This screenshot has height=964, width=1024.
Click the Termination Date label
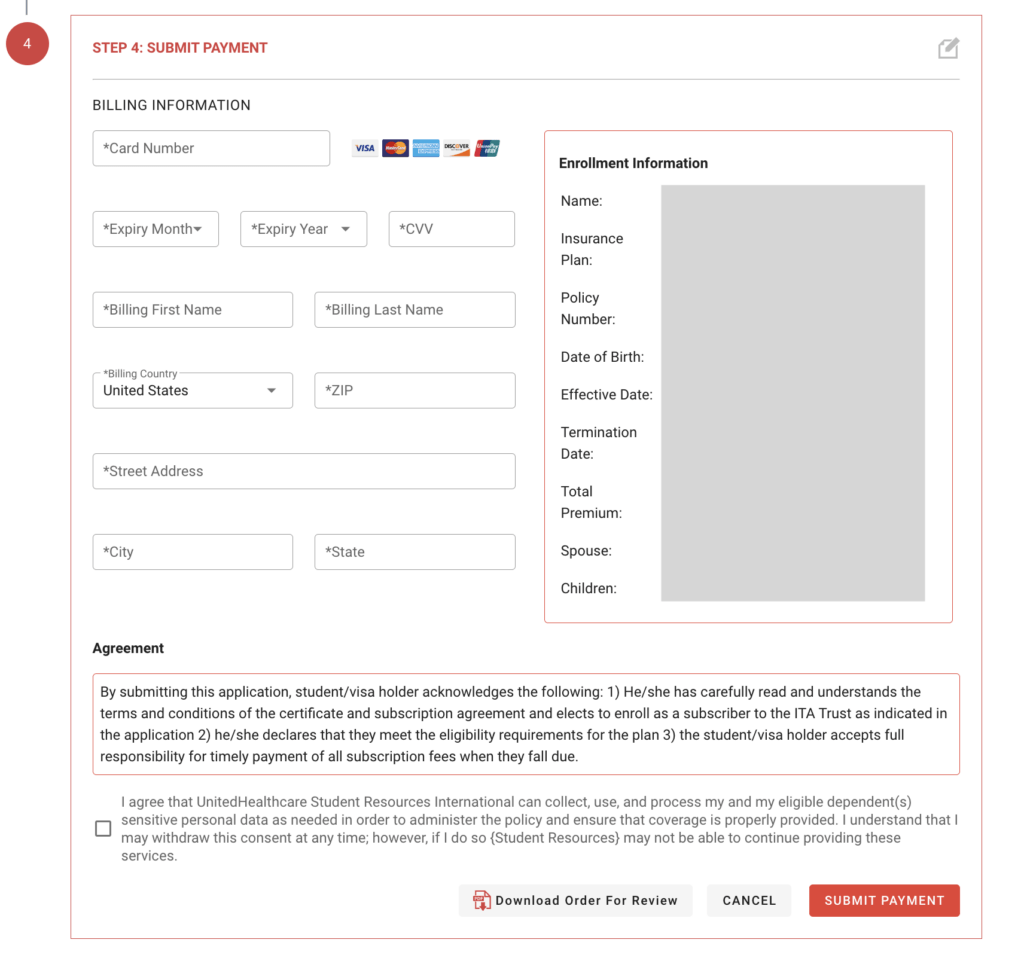point(598,443)
